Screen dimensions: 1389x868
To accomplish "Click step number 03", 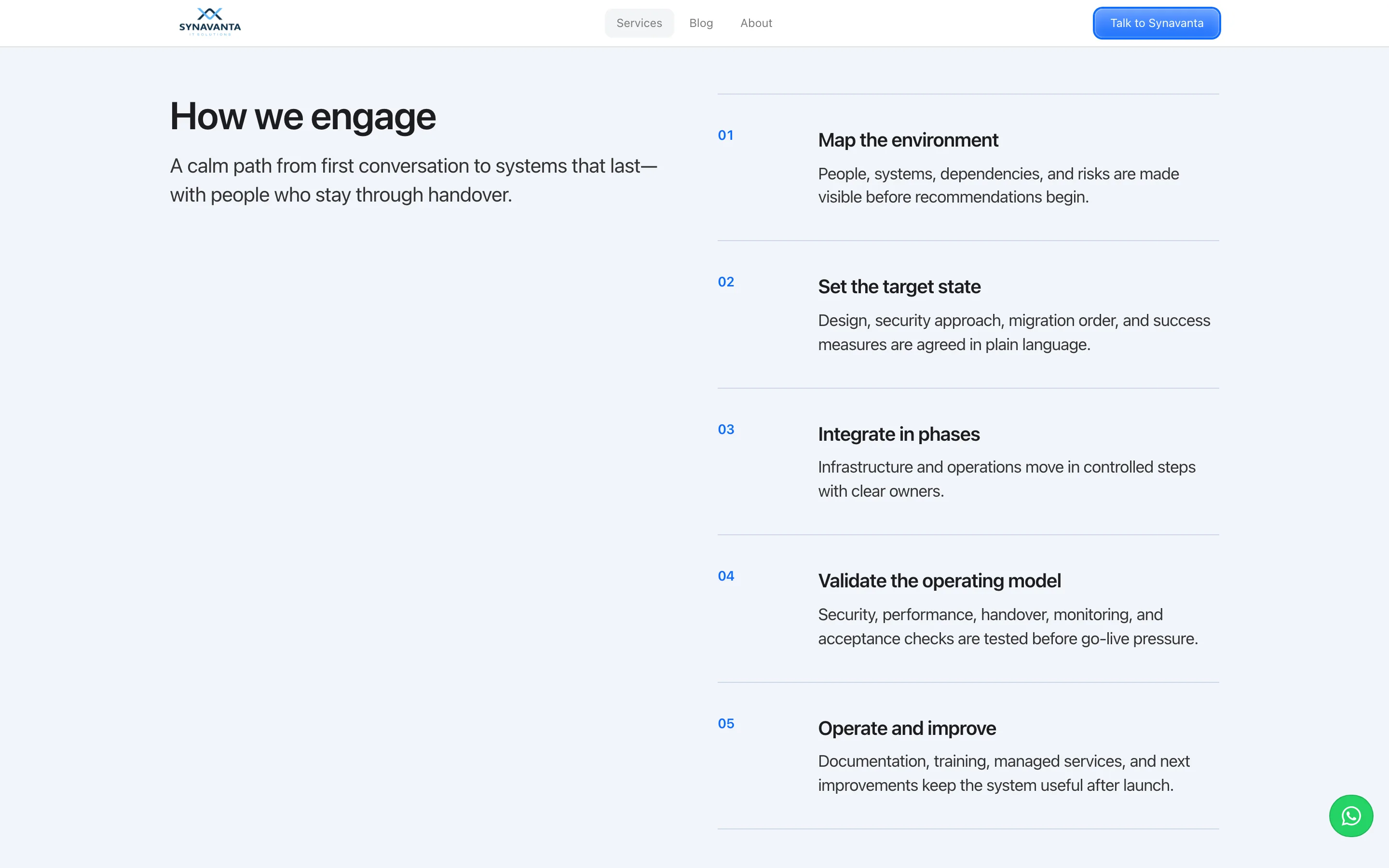I will point(725,429).
